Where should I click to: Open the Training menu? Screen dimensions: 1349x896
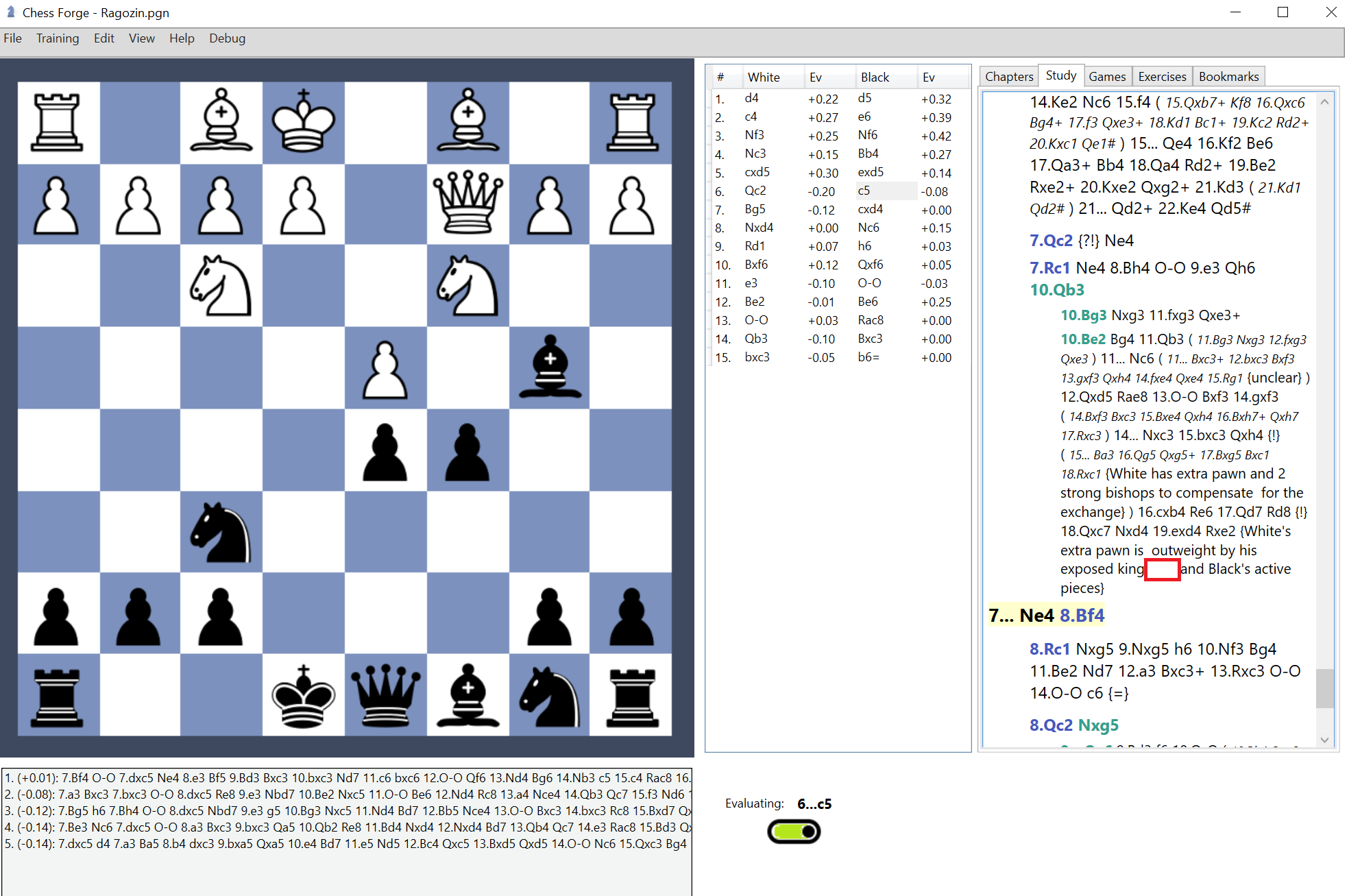coord(57,38)
